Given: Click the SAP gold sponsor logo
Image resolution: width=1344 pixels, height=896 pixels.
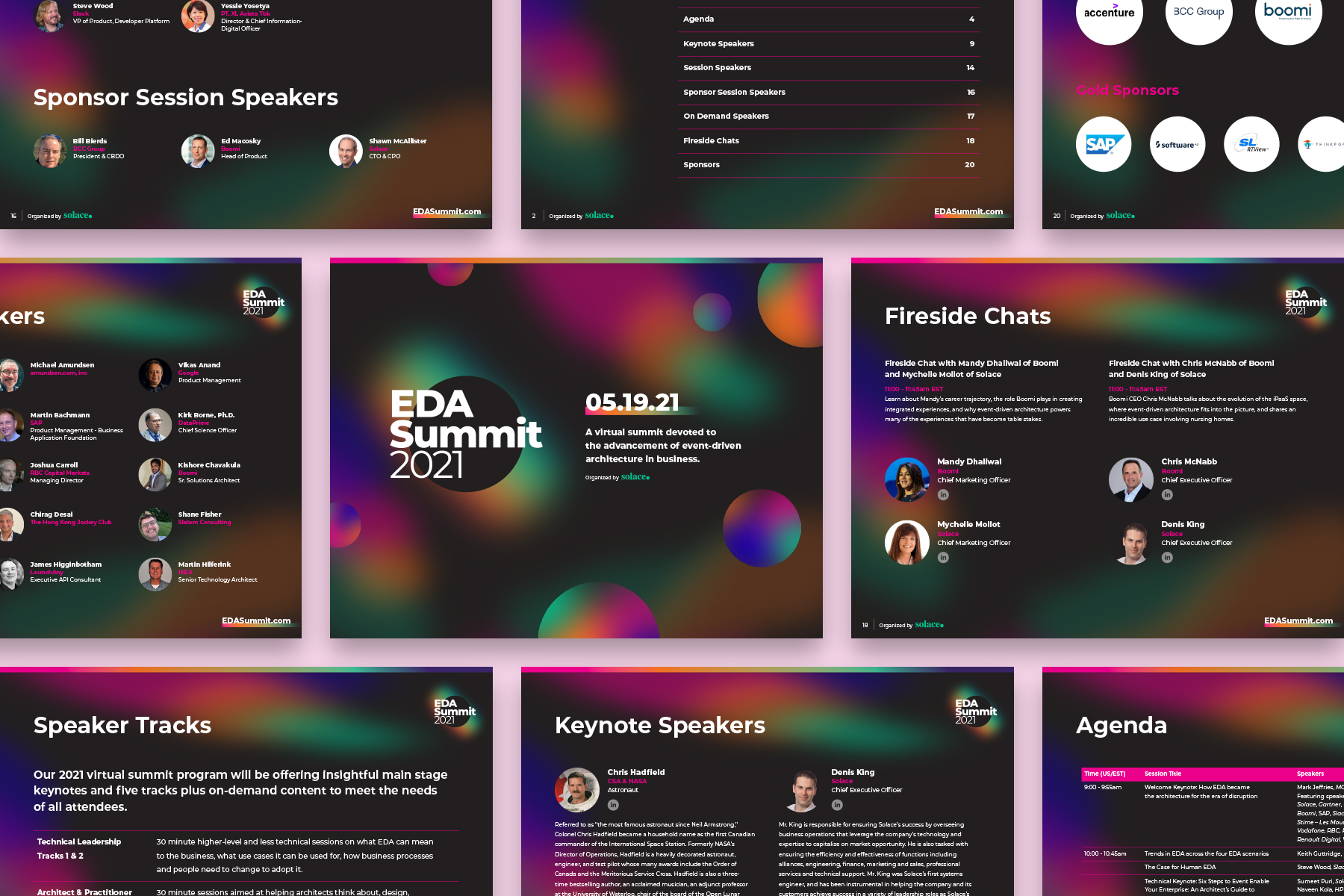Looking at the screenshot, I should point(1104,144).
